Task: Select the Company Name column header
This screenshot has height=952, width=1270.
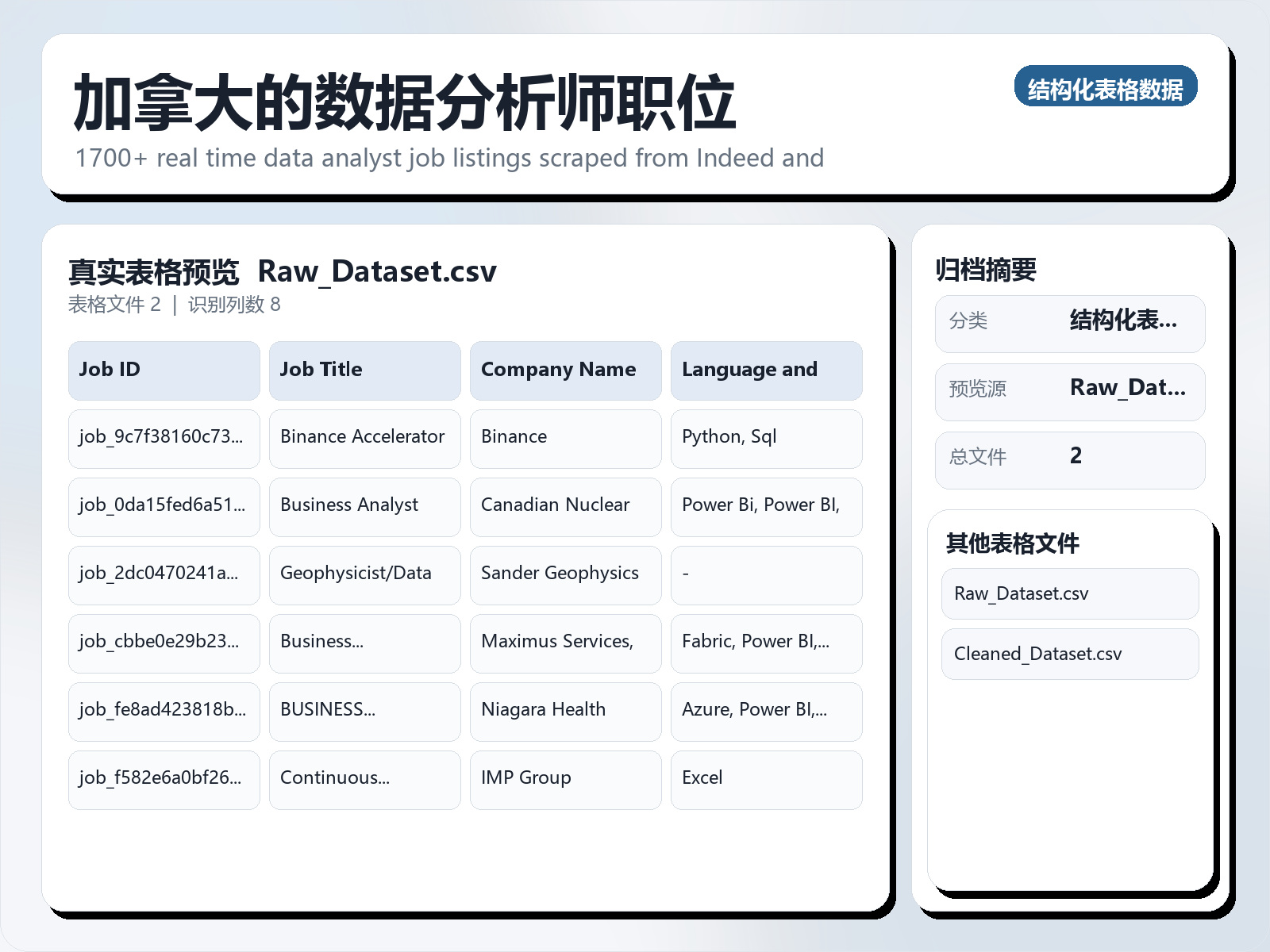Action: pos(565,370)
